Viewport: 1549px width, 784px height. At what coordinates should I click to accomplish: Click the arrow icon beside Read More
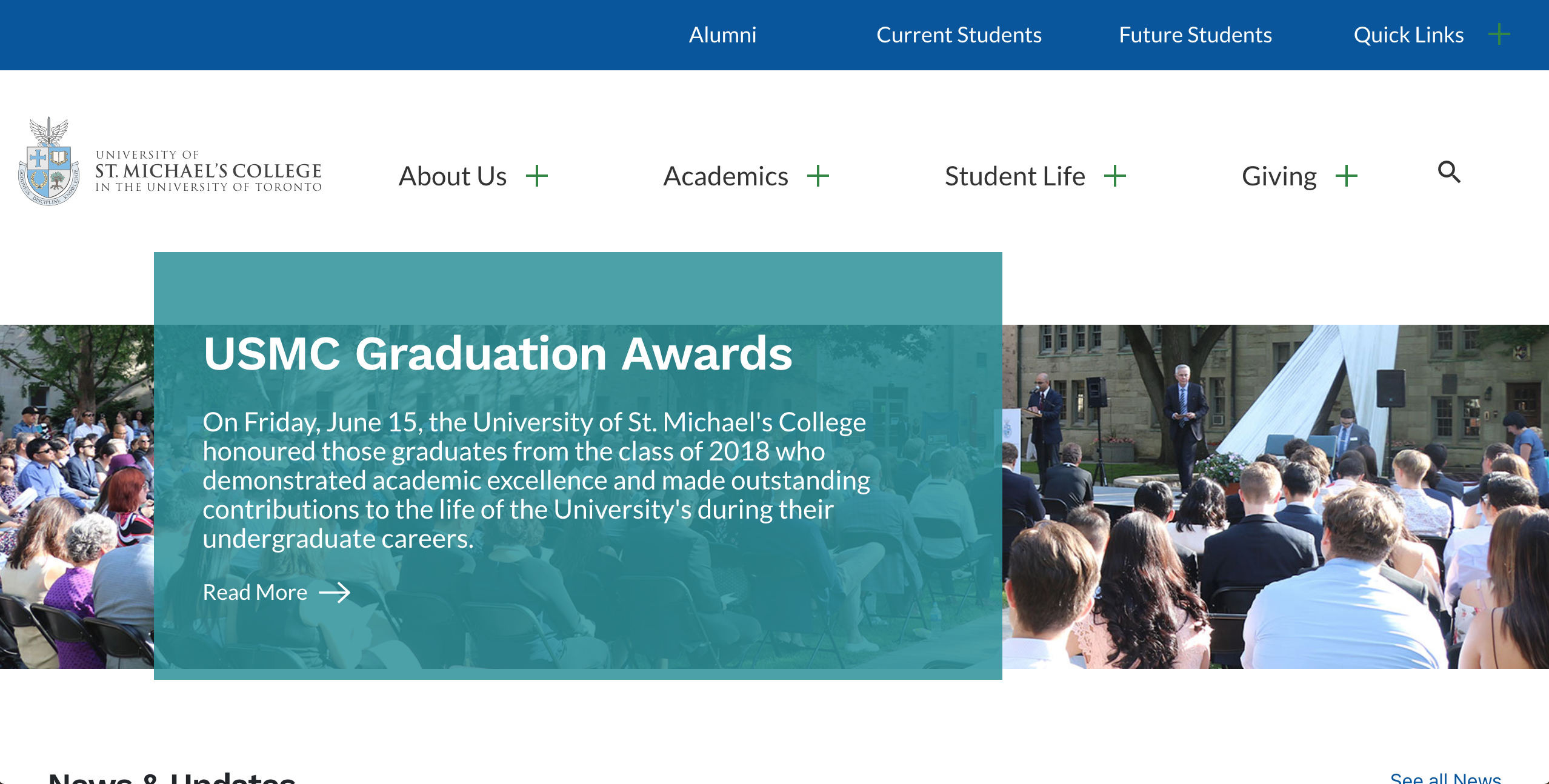[x=335, y=593]
